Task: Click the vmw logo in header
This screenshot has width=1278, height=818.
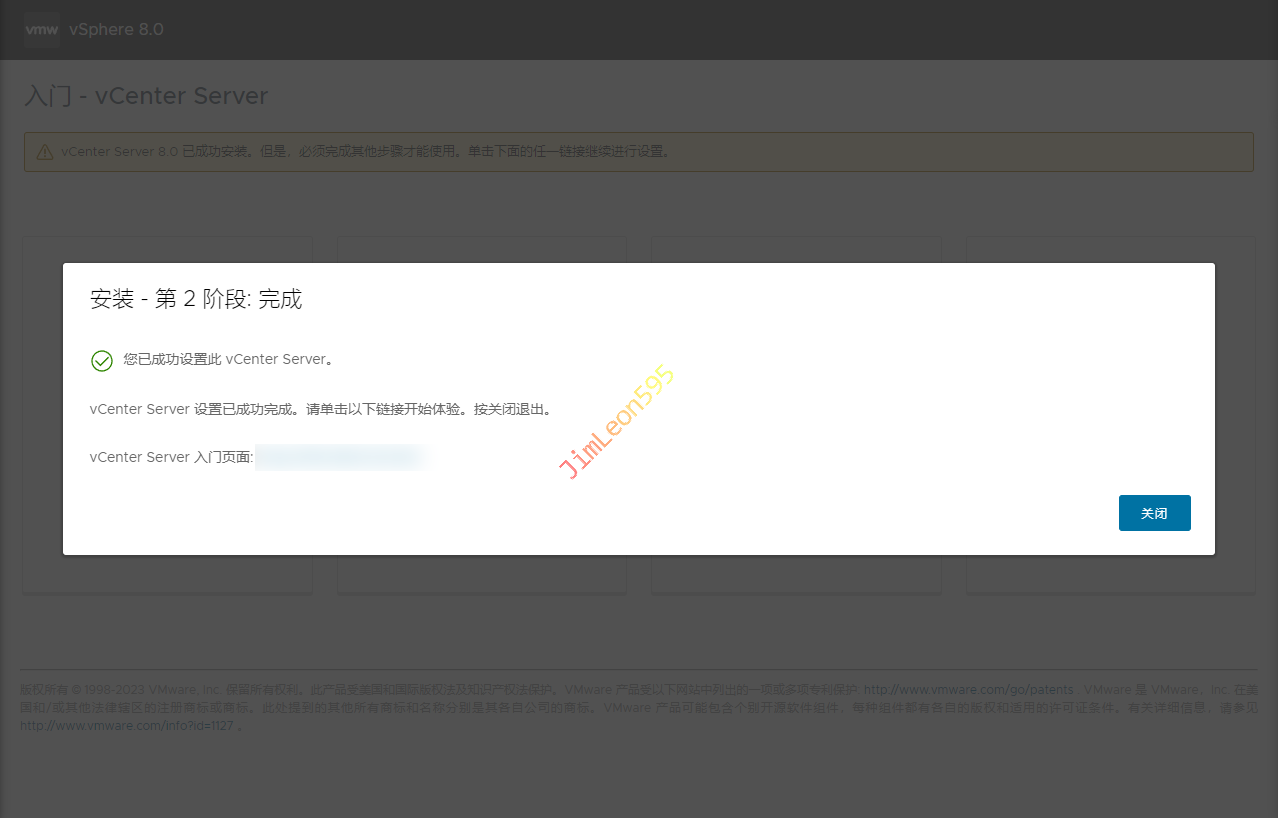Action: pos(42,30)
